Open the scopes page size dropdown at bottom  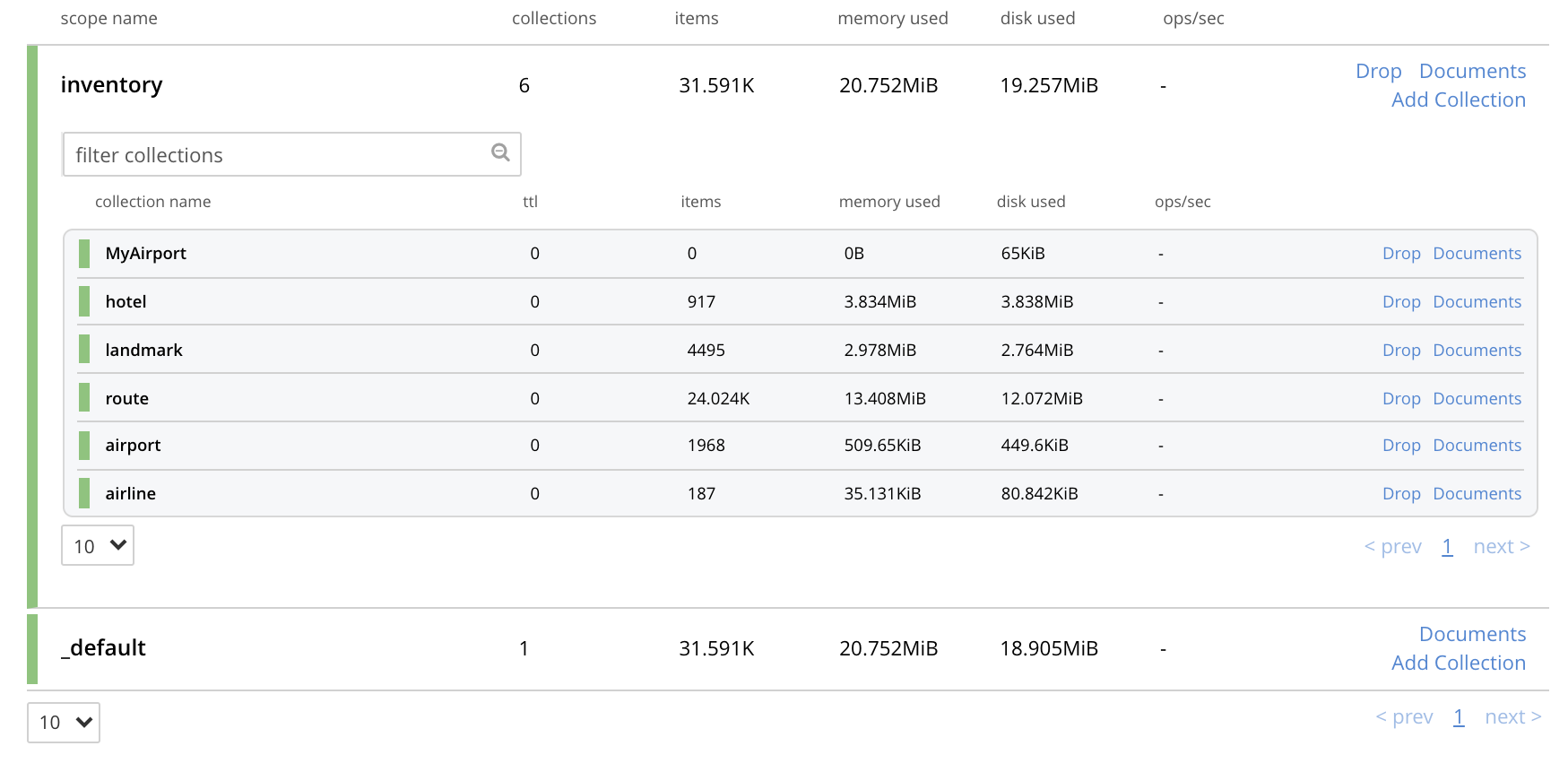tap(64, 722)
